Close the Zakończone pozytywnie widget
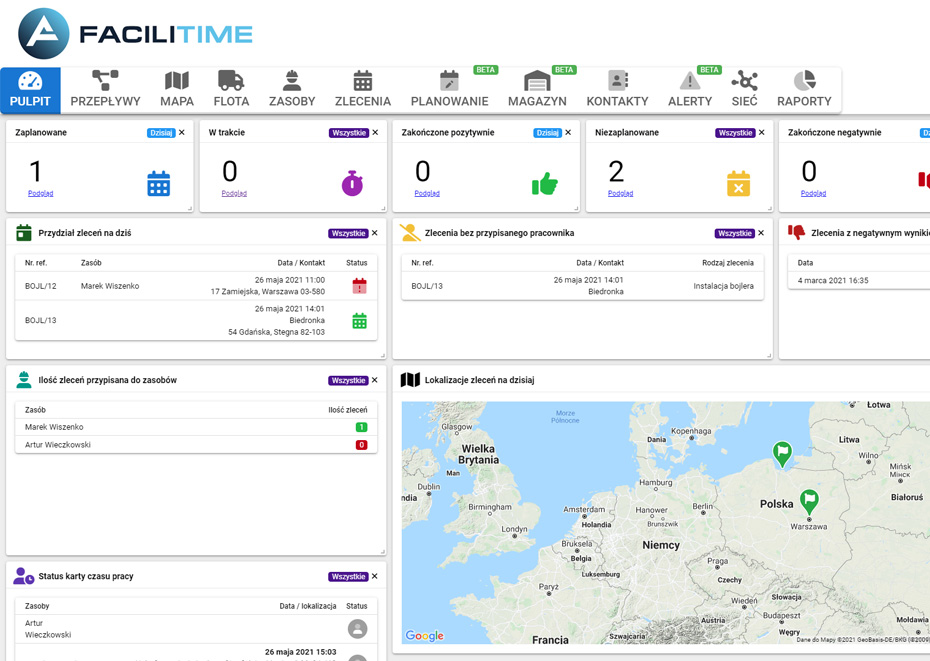The image size is (930, 661). click(568, 133)
